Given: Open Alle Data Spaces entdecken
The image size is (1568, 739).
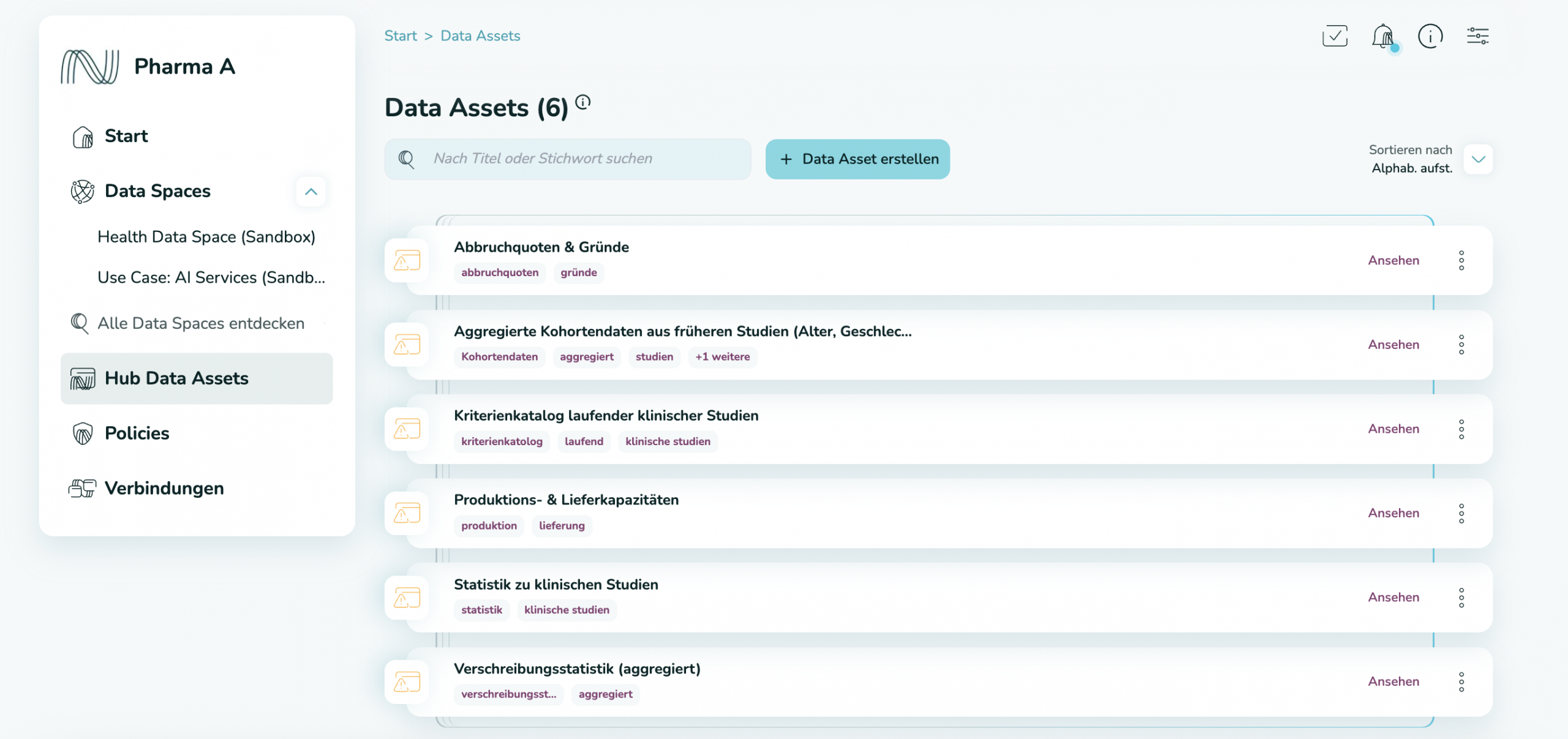Looking at the screenshot, I should pos(201,323).
